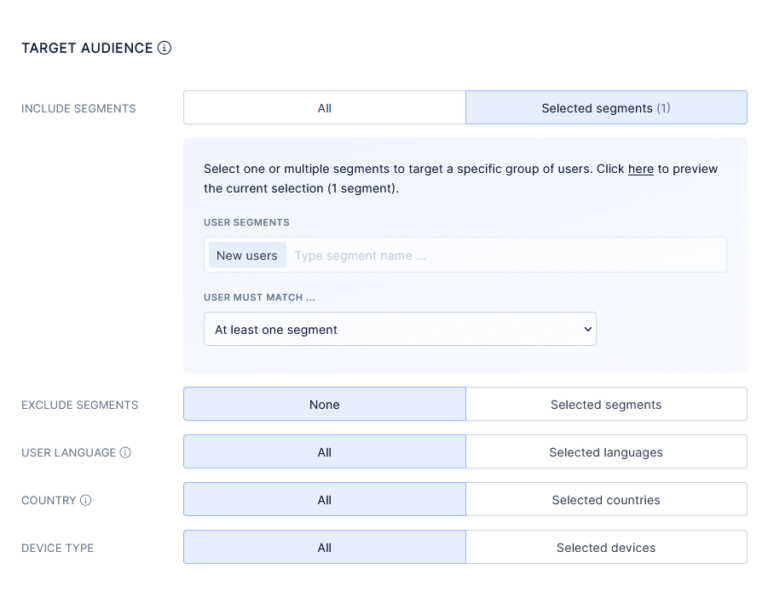Click the 'here' preview link
The width and height of the screenshot is (768, 609).
tap(640, 169)
